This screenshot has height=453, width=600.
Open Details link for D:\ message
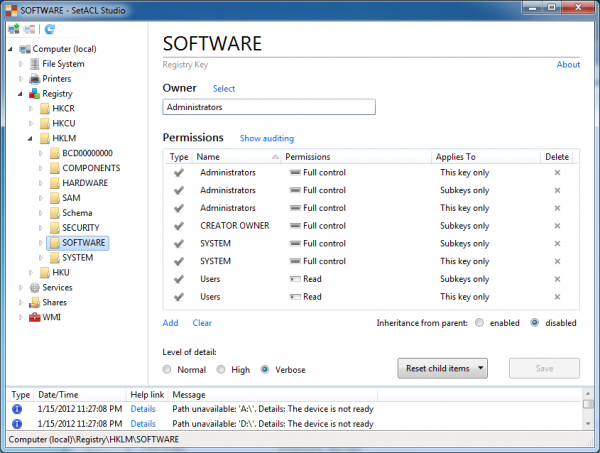pos(143,424)
